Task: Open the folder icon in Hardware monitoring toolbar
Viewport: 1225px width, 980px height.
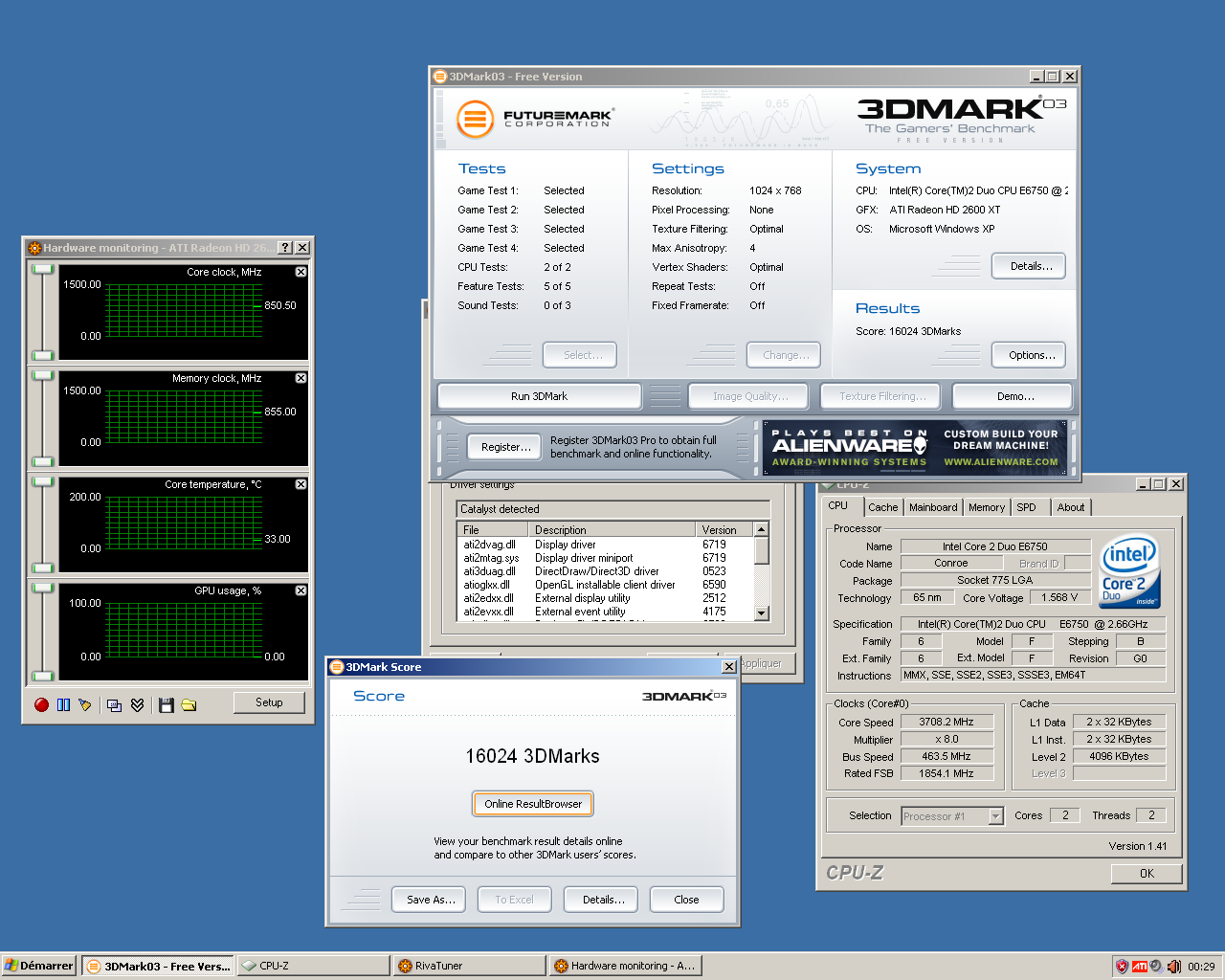Action: [x=189, y=705]
